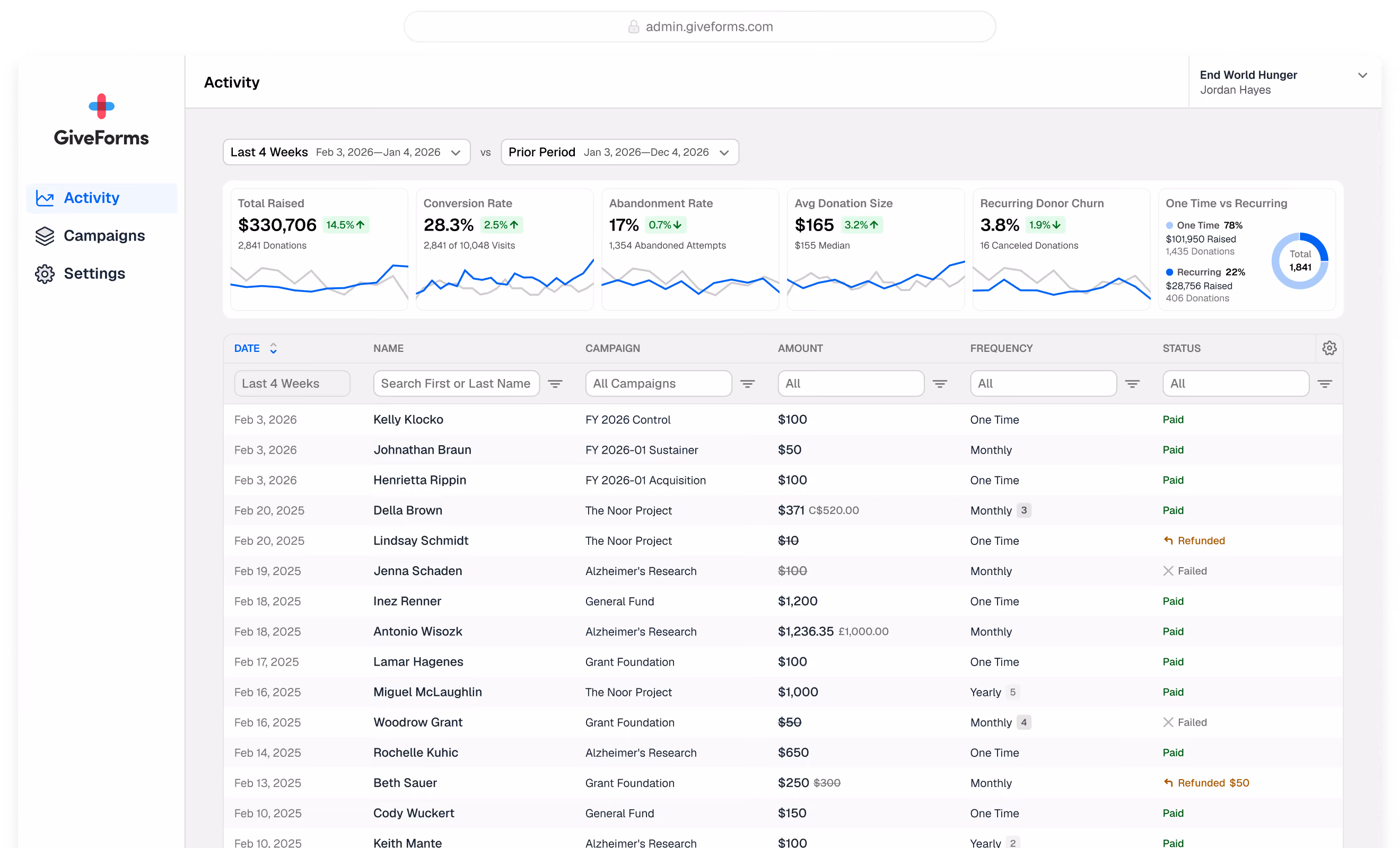Click the refund arrow icon for Beth Sauer
Viewport: 1400px width, 848px height.
click(1168, 783)
